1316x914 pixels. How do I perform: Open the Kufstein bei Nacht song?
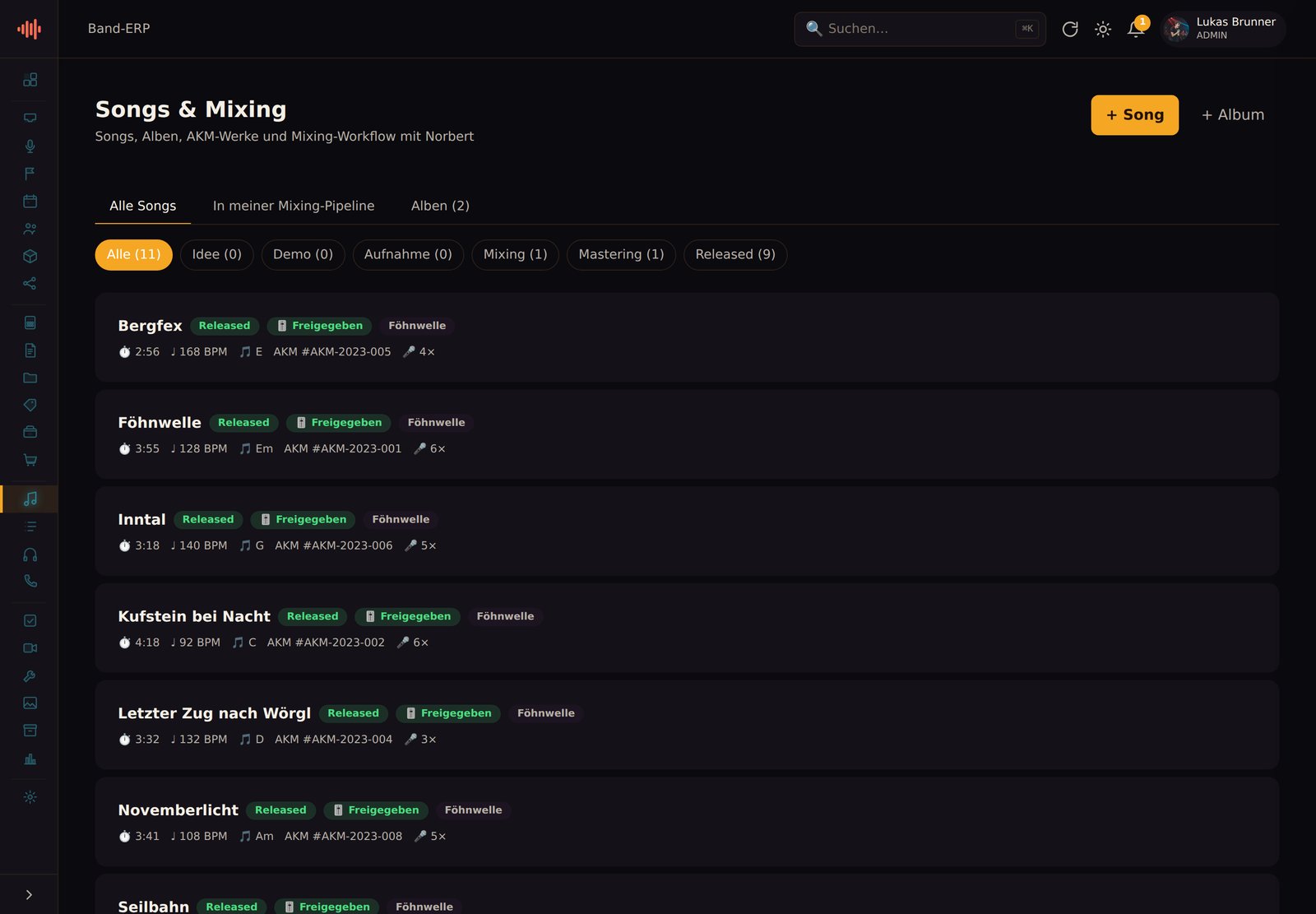pos(687,629)
